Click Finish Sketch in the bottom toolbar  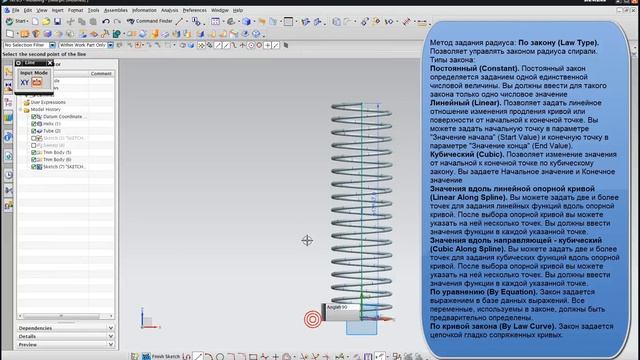point(161,356)
